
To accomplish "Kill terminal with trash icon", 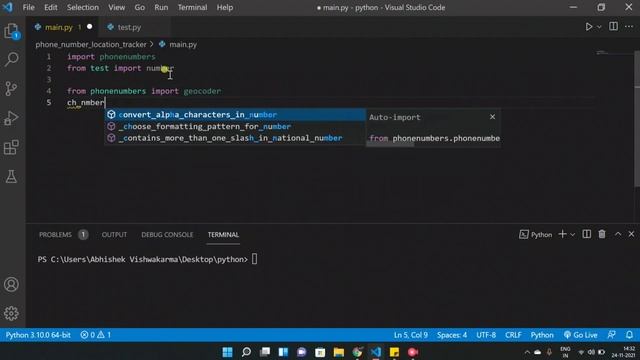I will [602, 234].
